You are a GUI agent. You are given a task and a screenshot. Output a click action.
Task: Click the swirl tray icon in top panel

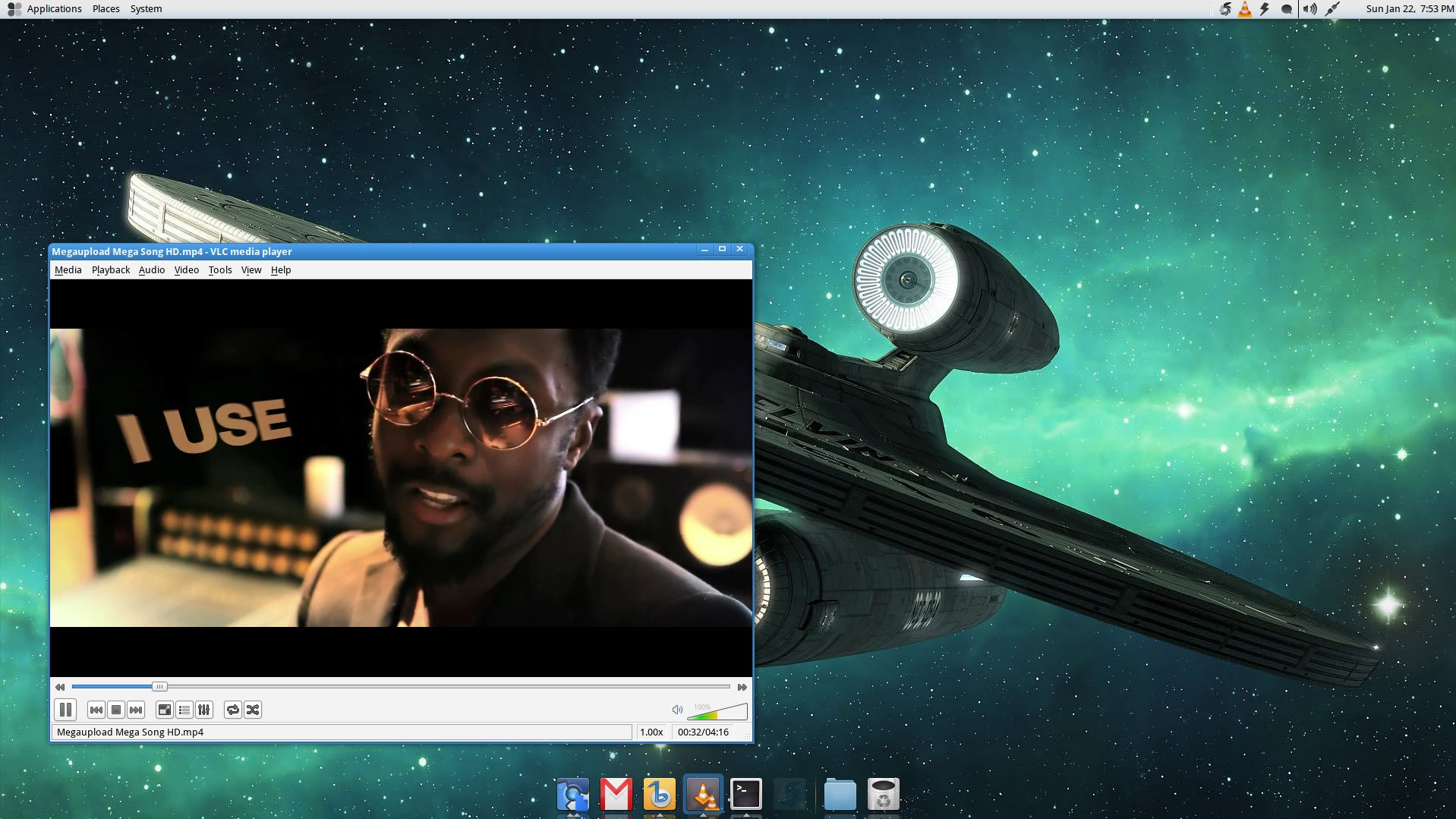[x=1225, y=9]
